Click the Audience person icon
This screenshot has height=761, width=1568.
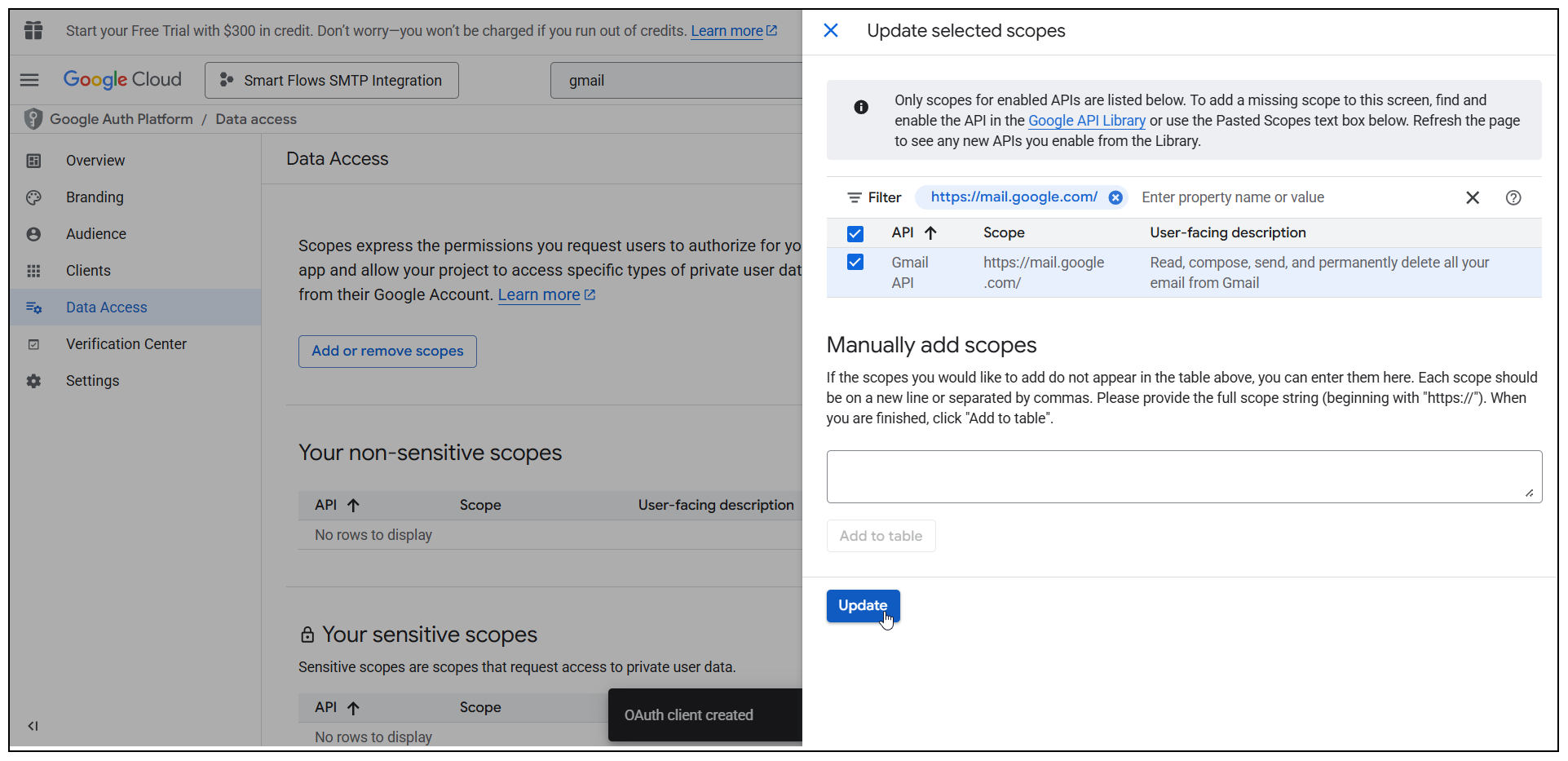point(33,234)
